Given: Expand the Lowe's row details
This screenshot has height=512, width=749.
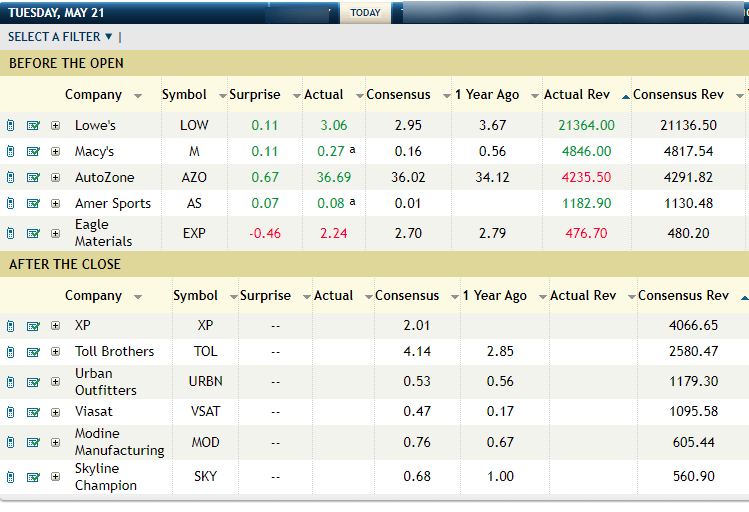Looking at the screenshot, I should coord(55,126).
